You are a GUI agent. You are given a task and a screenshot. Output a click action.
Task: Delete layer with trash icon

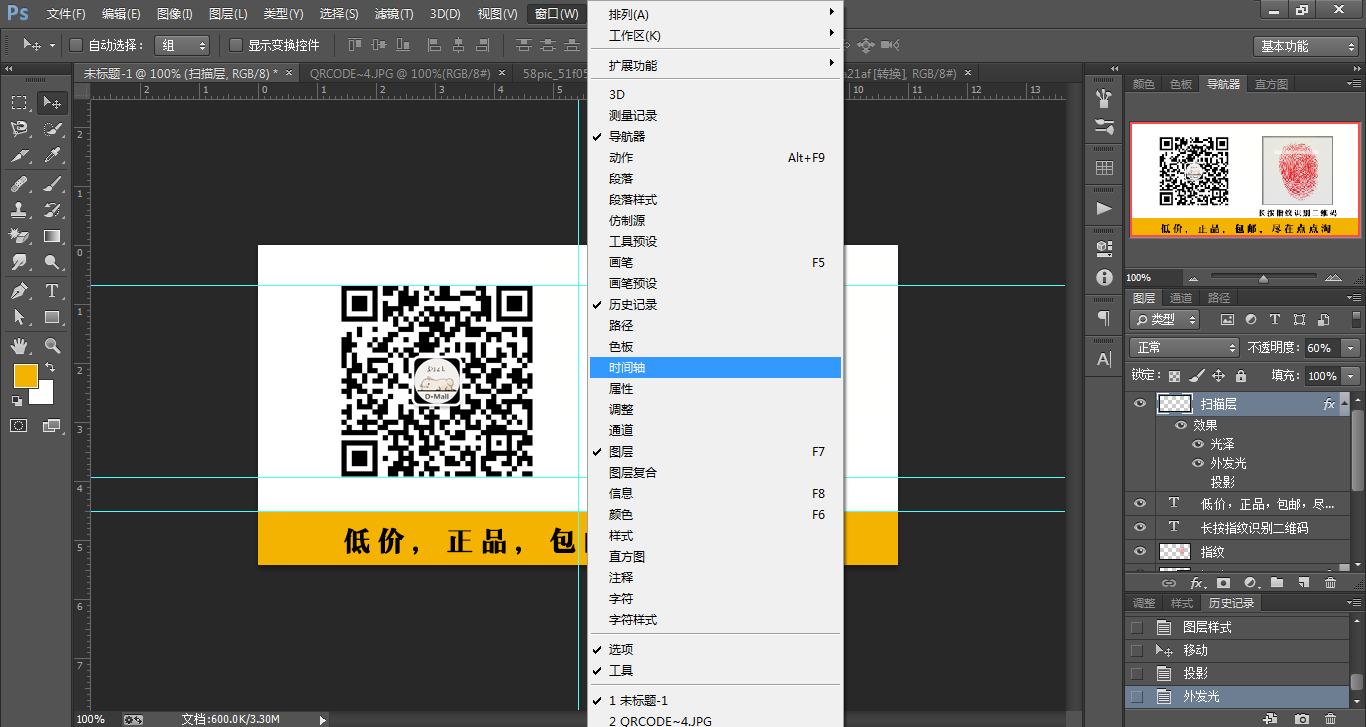point(1330,583)
